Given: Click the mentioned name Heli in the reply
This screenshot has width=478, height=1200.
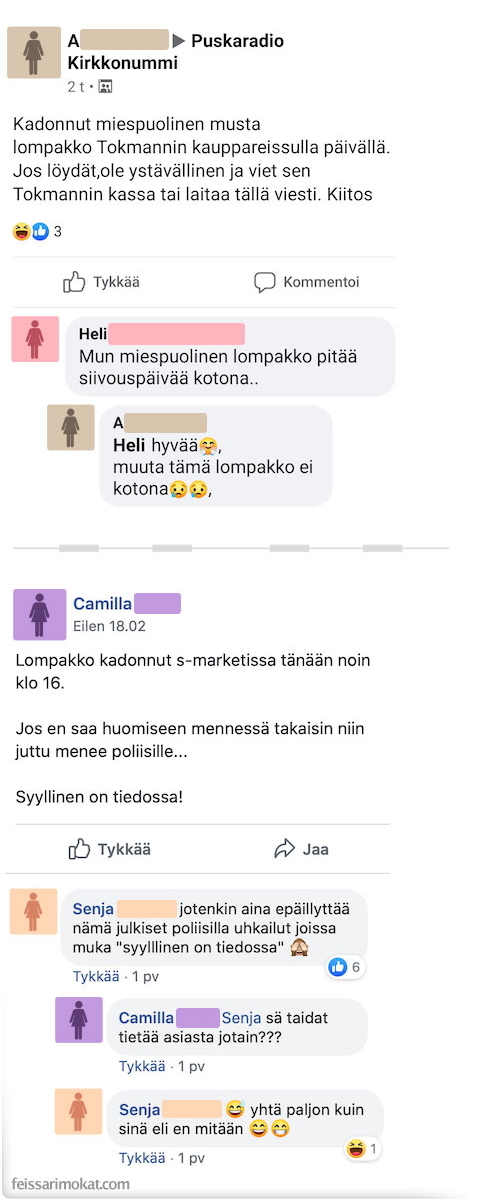Looking at the screenshot, I should (x=129, y=445).
